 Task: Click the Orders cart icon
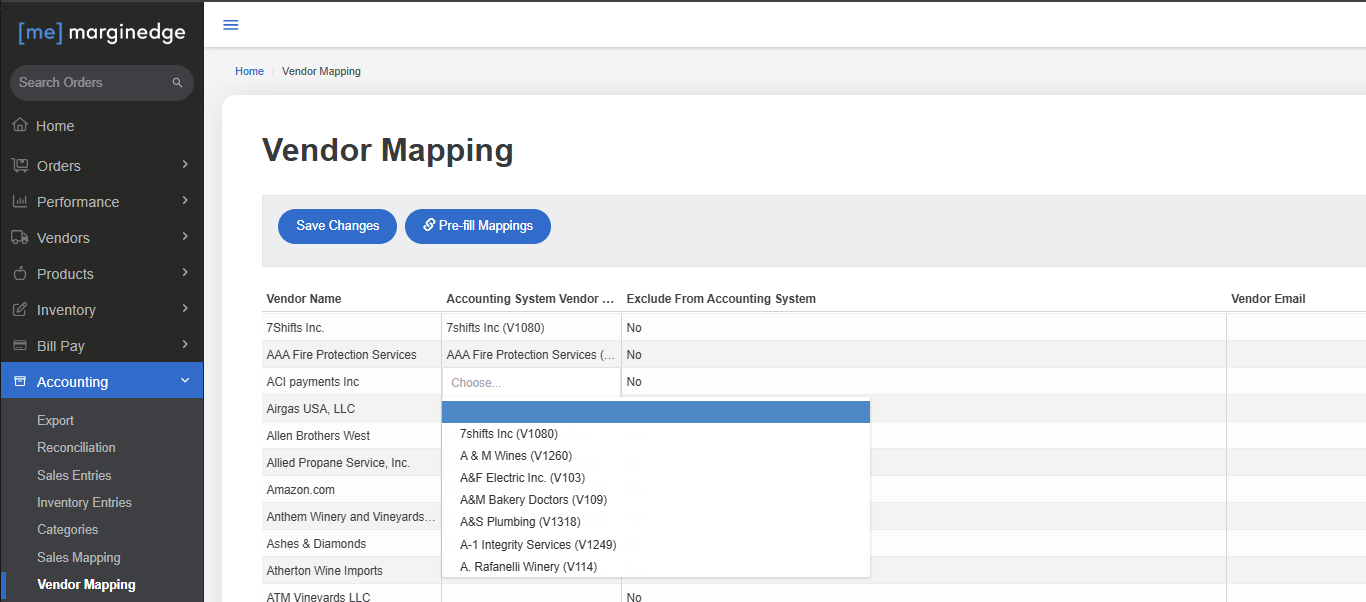click(20, 165)
